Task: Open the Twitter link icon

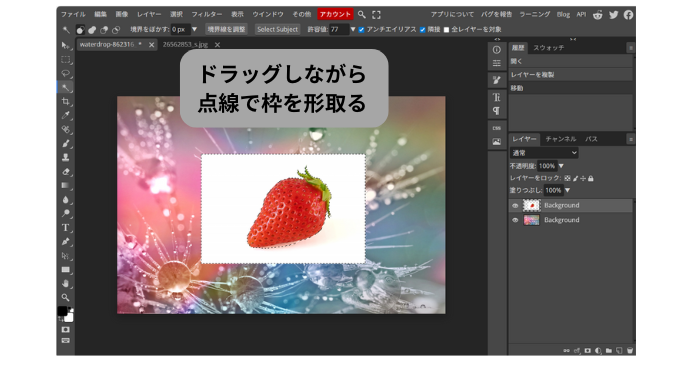Action: [x=613, y=15]
